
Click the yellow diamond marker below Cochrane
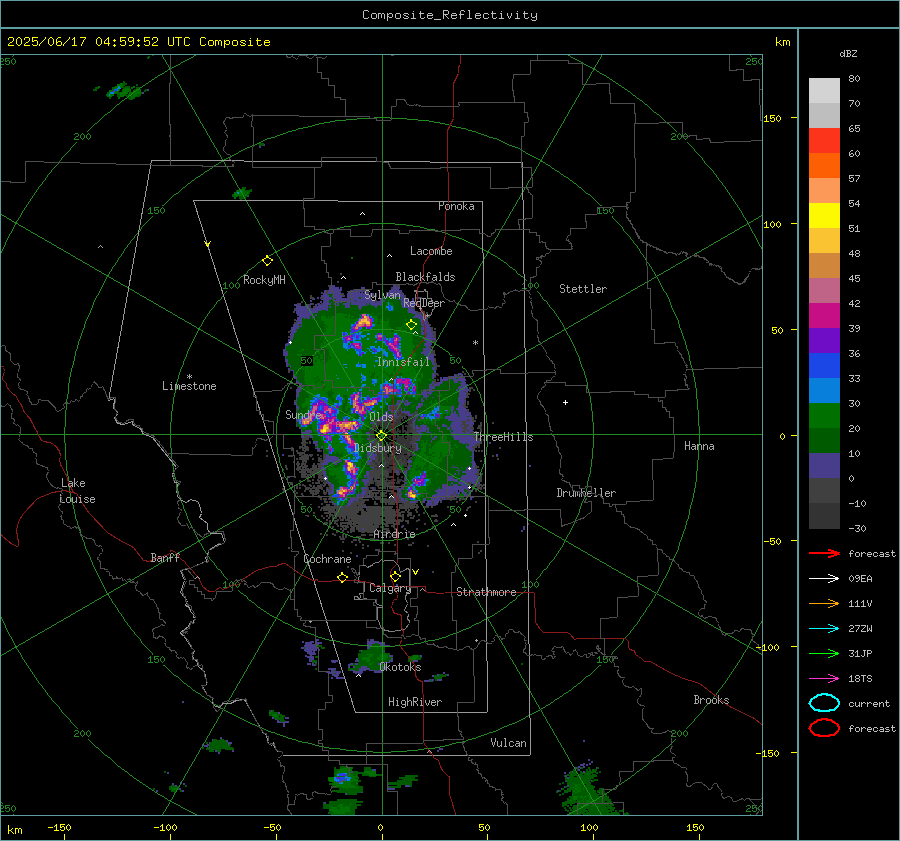342,578
